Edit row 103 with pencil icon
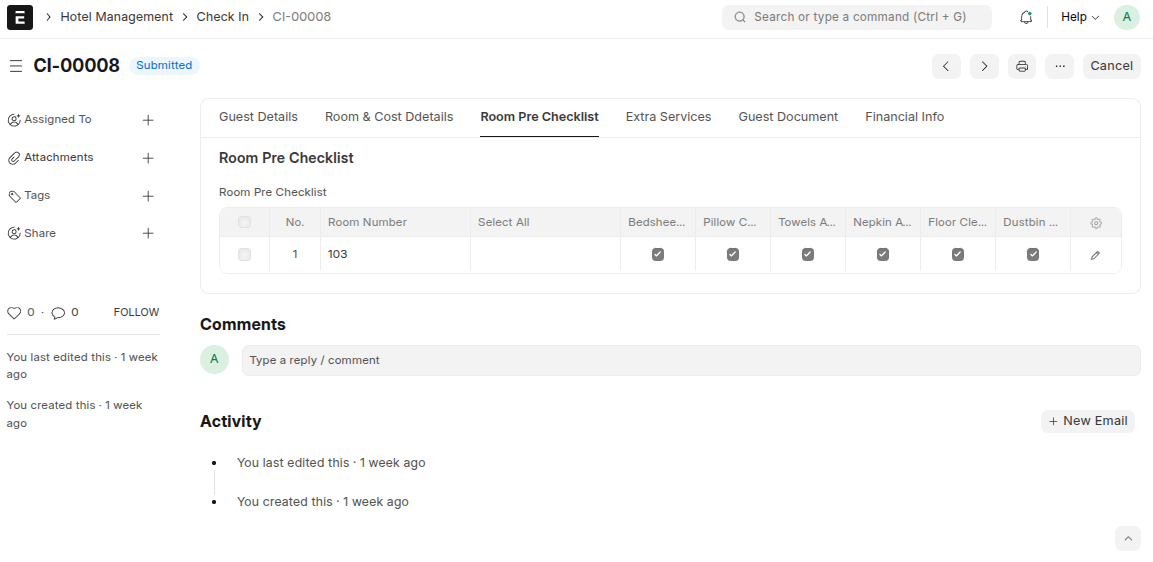This screenshot has width=1153, height=562. (1096, 255)
